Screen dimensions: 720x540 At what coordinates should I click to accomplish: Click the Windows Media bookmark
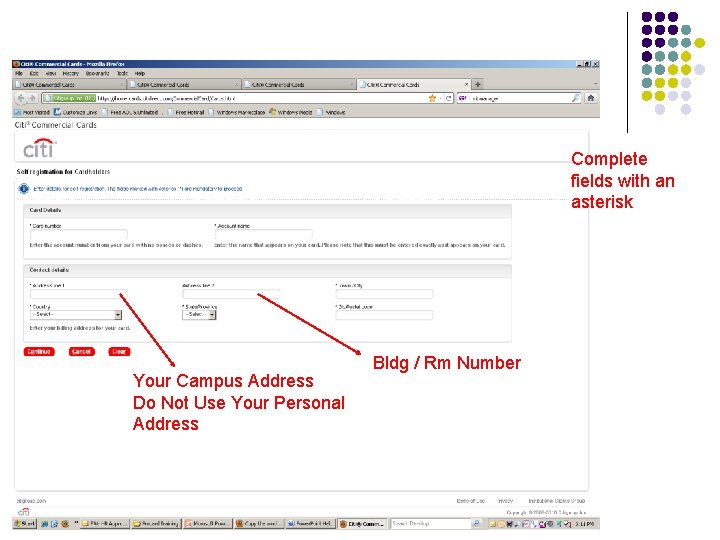pos(291,112)
